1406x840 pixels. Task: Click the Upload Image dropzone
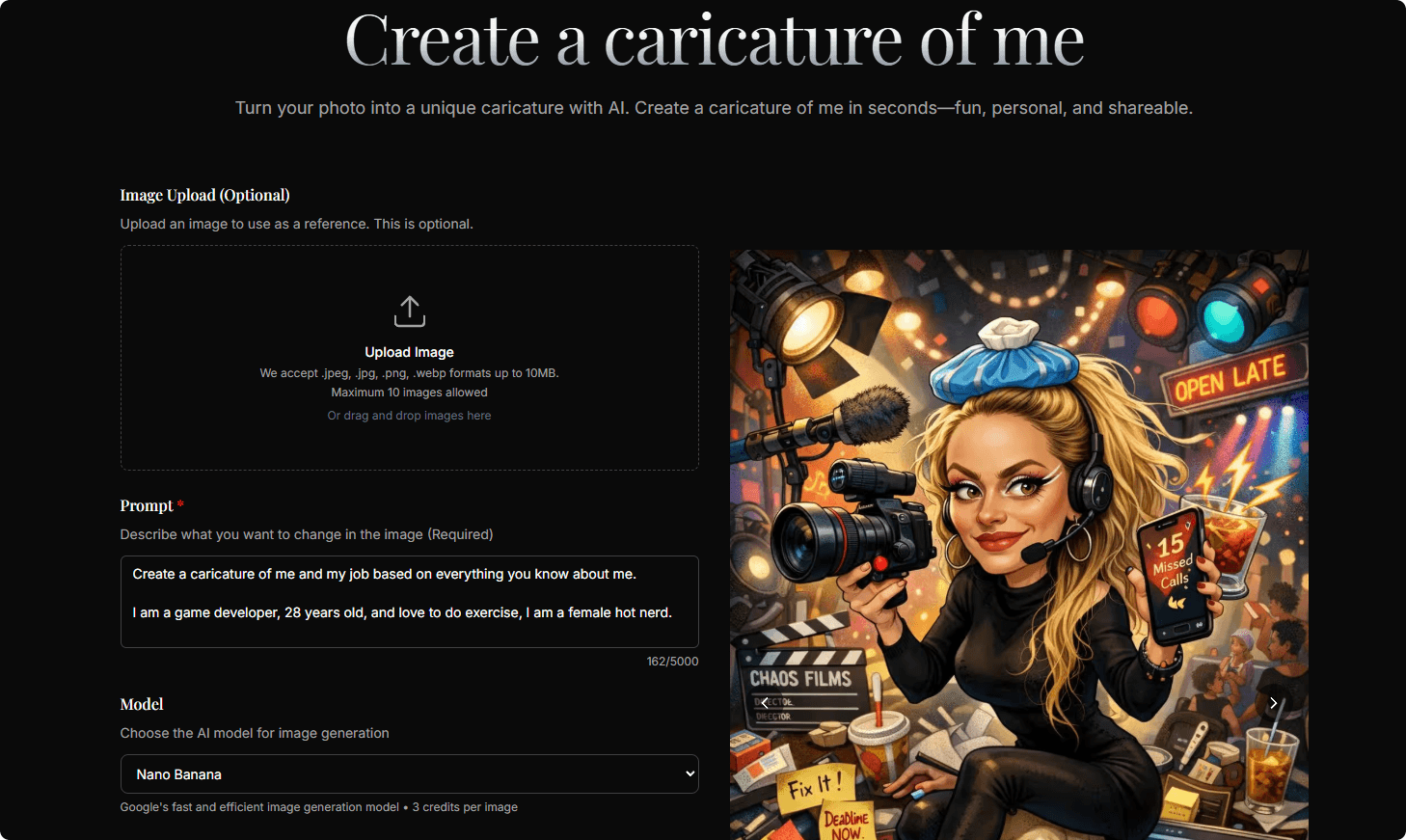coord(409,357)
